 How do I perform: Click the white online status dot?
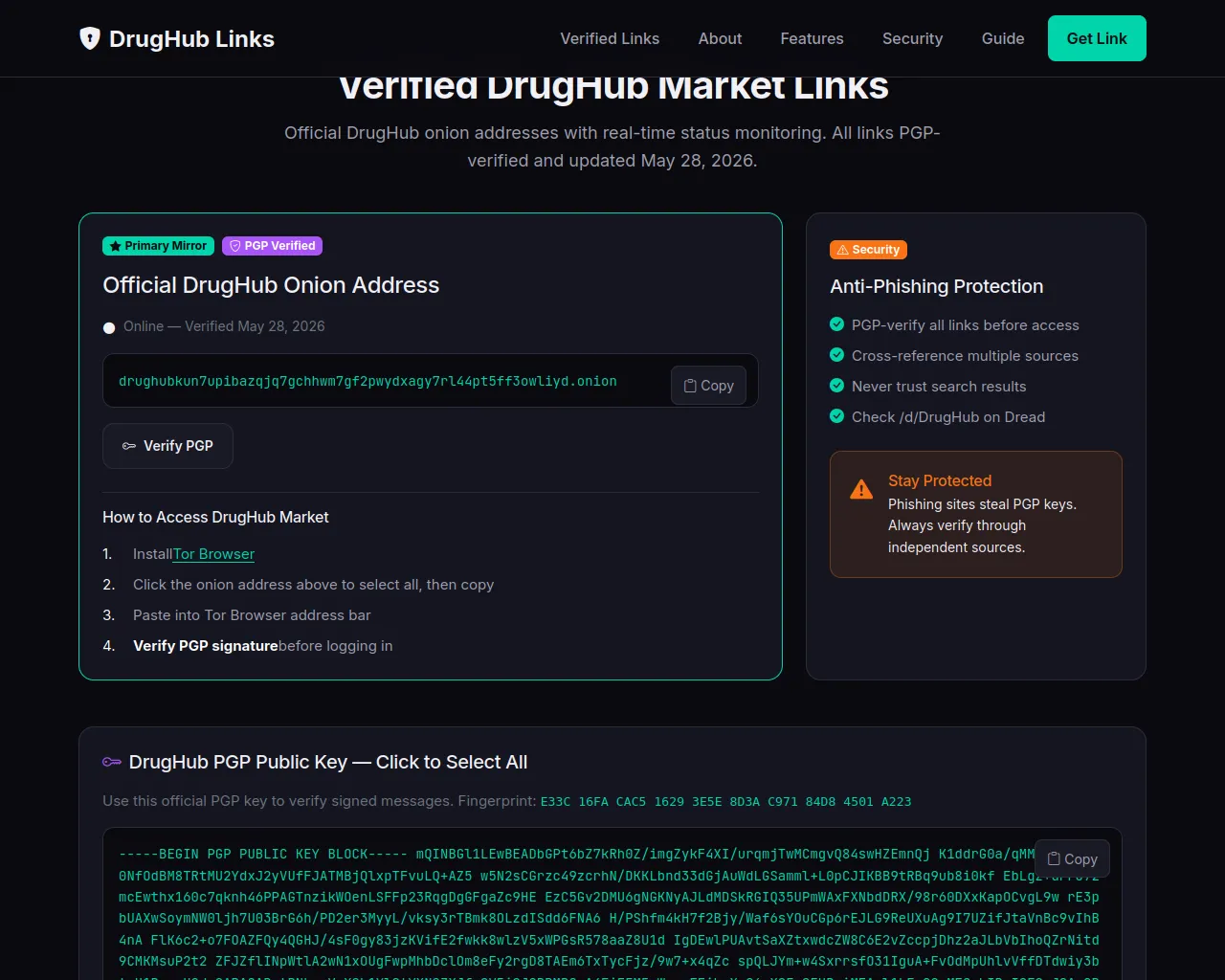point(109,327)
